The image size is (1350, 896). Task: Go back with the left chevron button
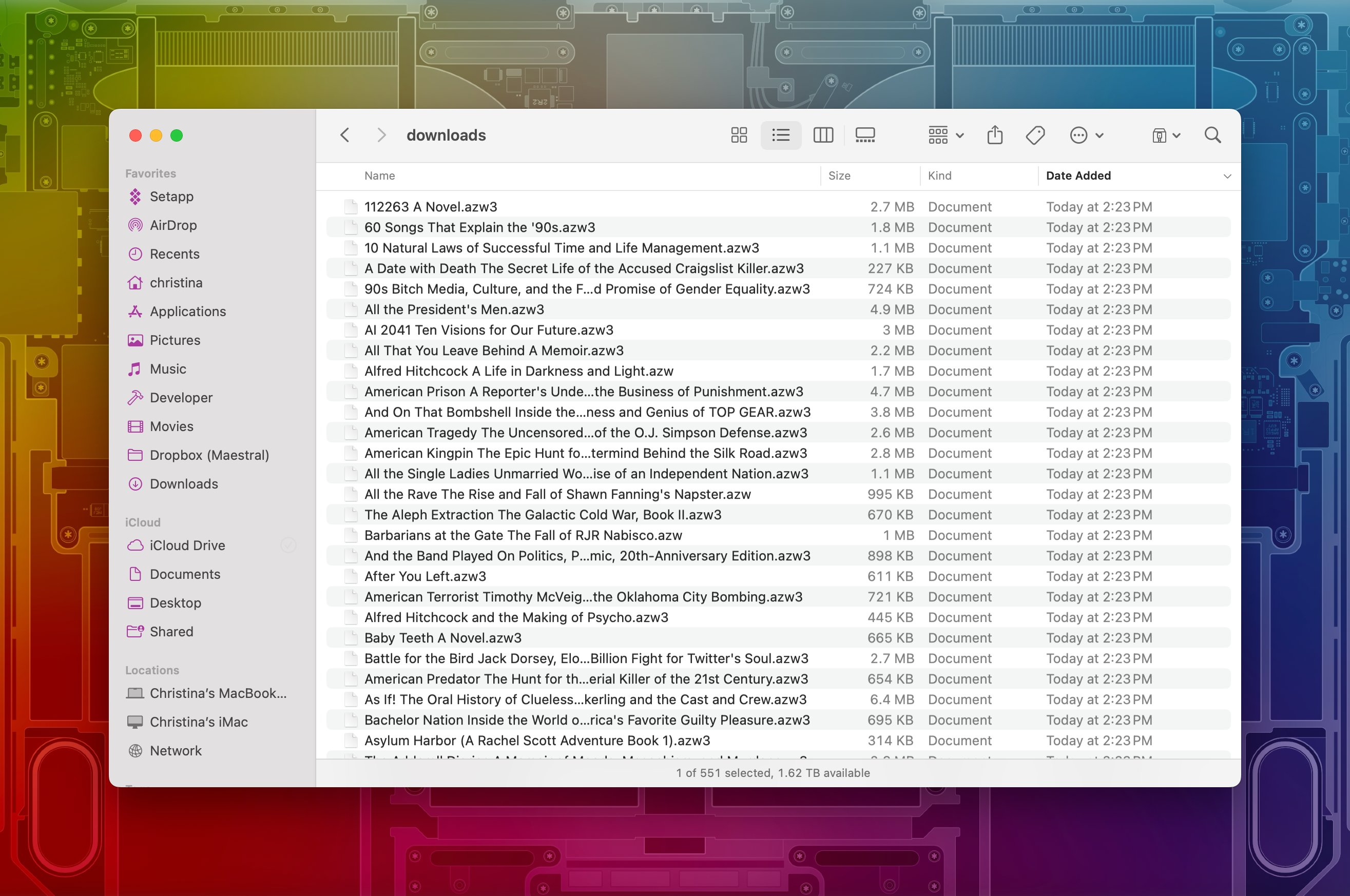coord(344,135)
